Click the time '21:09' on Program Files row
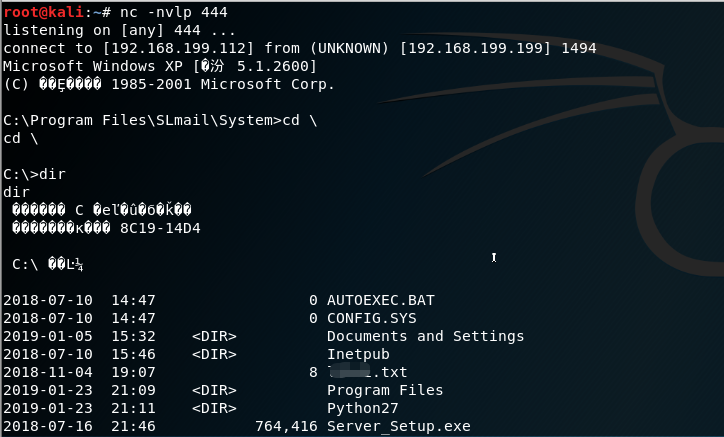The image size is (724, 437). (x=133, y=391)
